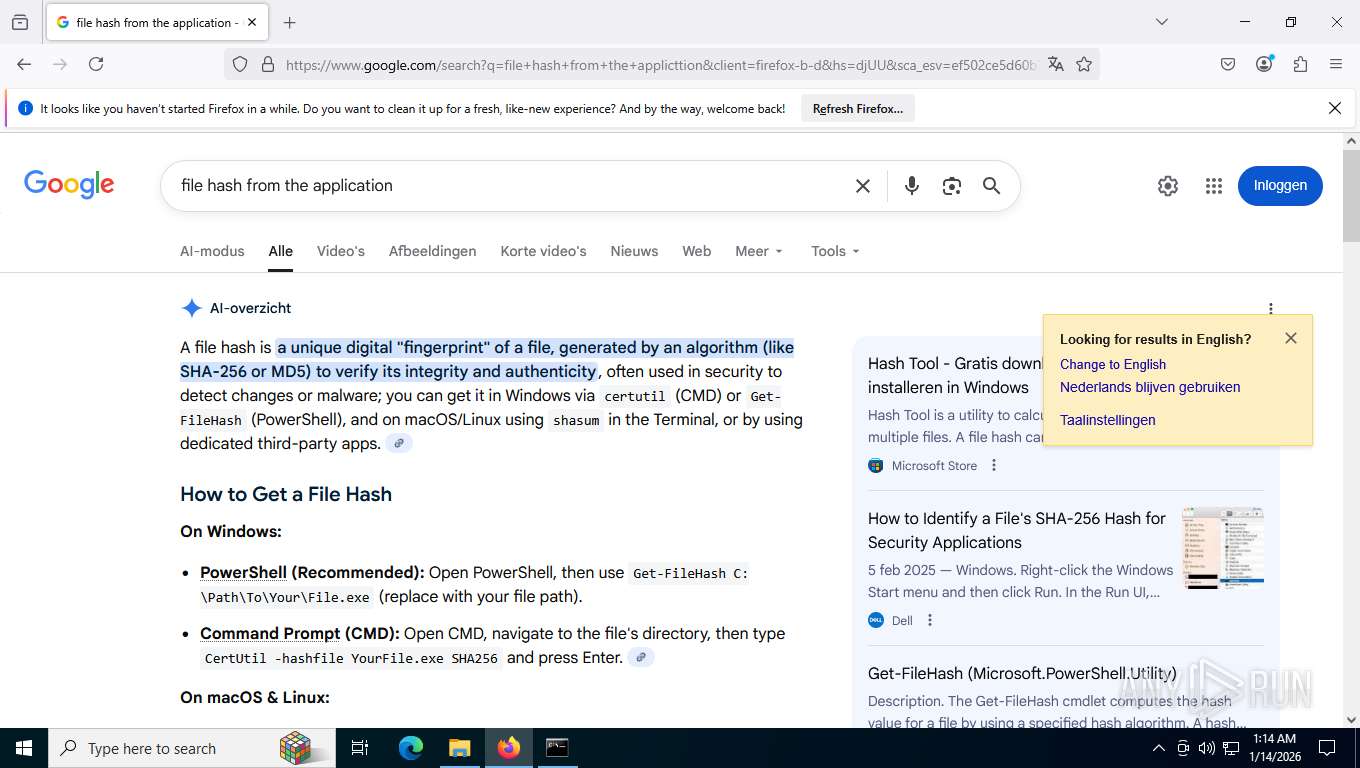
Task: Open source link chip after third-party apps
Action: (399, 443)
